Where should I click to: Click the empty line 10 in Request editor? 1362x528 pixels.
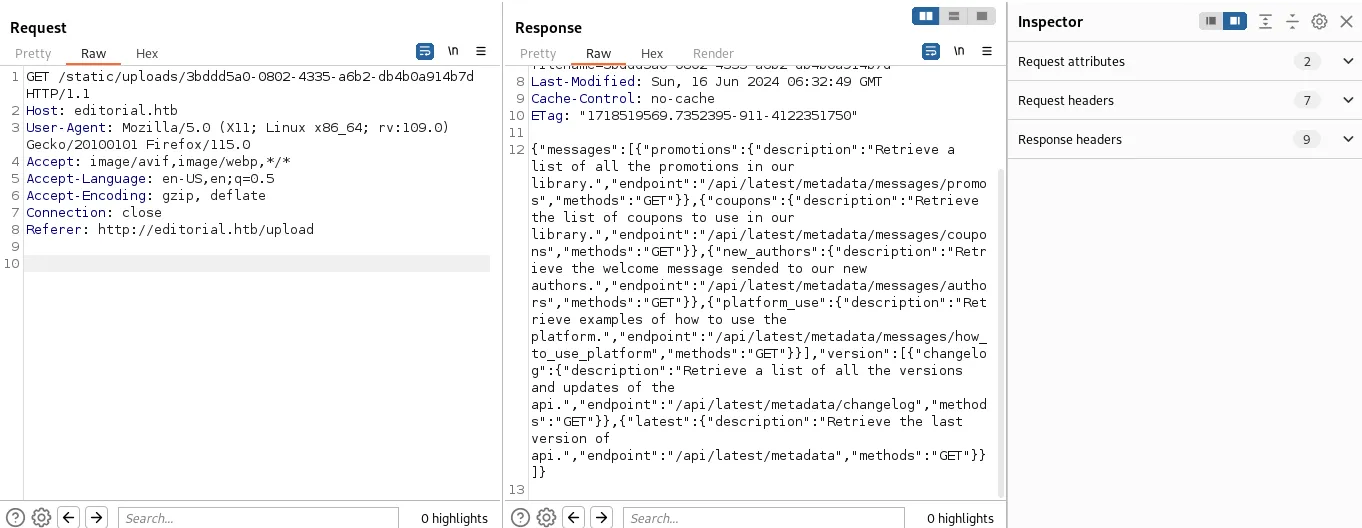coord(257,263)
